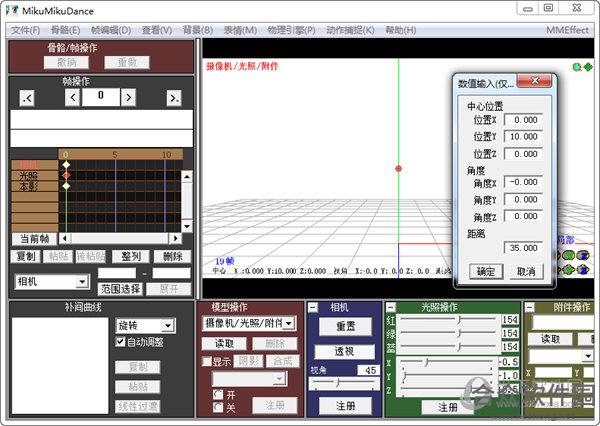600x426 pixels.
Task: Close the 数值输入 numeric input dialog
Action: click(x=535, y=81)
